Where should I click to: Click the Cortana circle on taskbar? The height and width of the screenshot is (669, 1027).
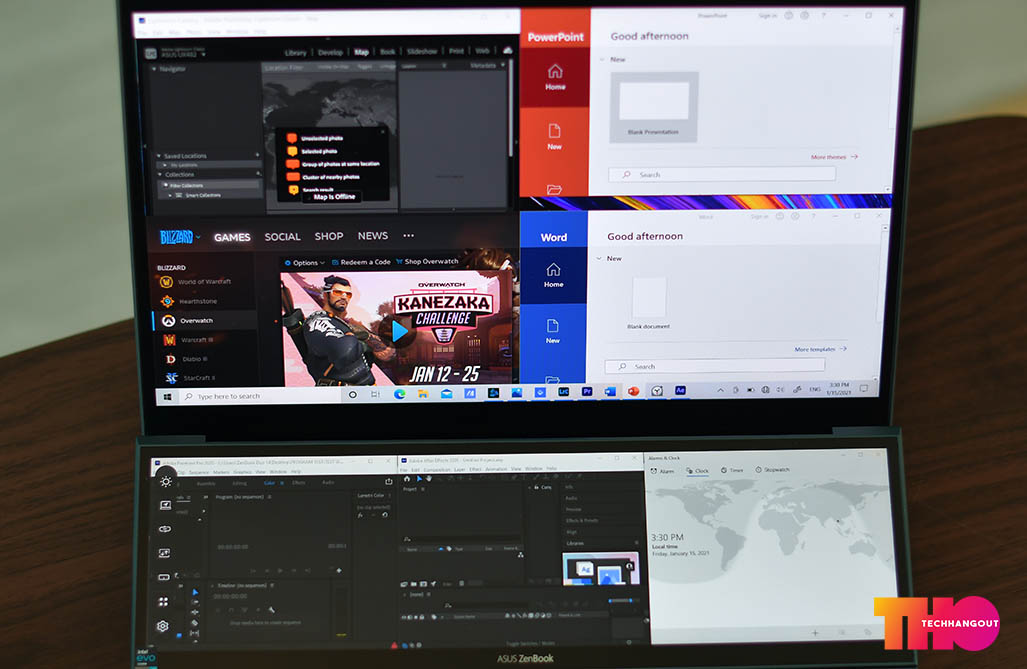tap(352, 394)
